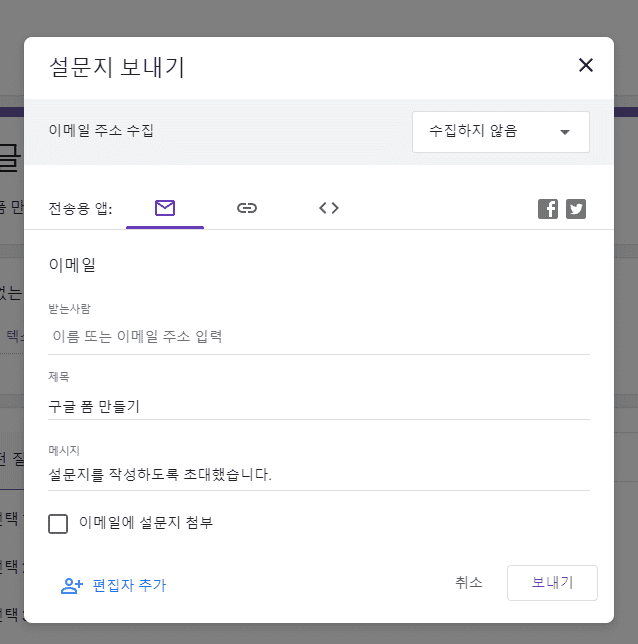This screenshot has width=638, height=644.
Task: Click the 편집자 추가 link
Action: pyautogui.click(x=113, y=585)
